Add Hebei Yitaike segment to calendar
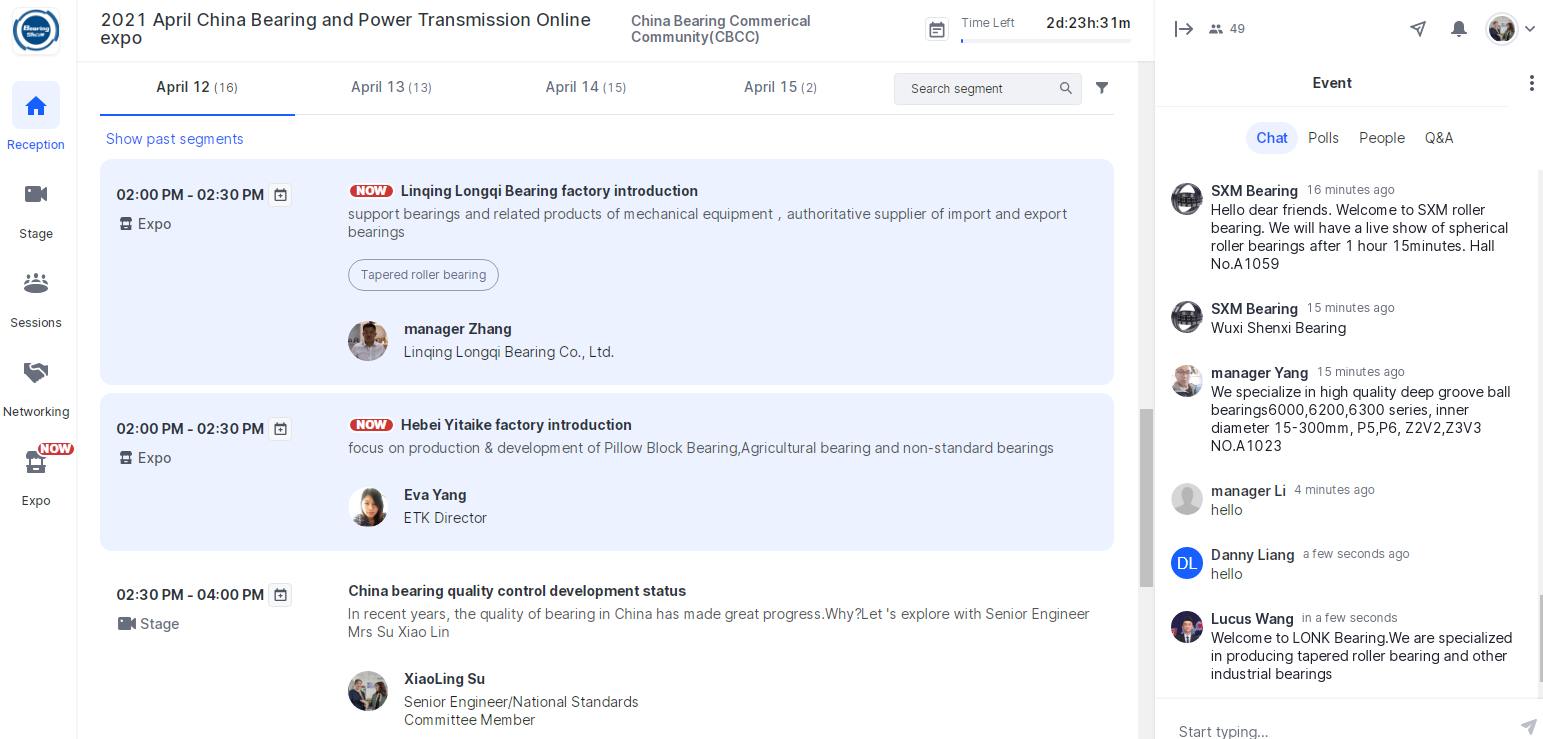 (281, 429)
